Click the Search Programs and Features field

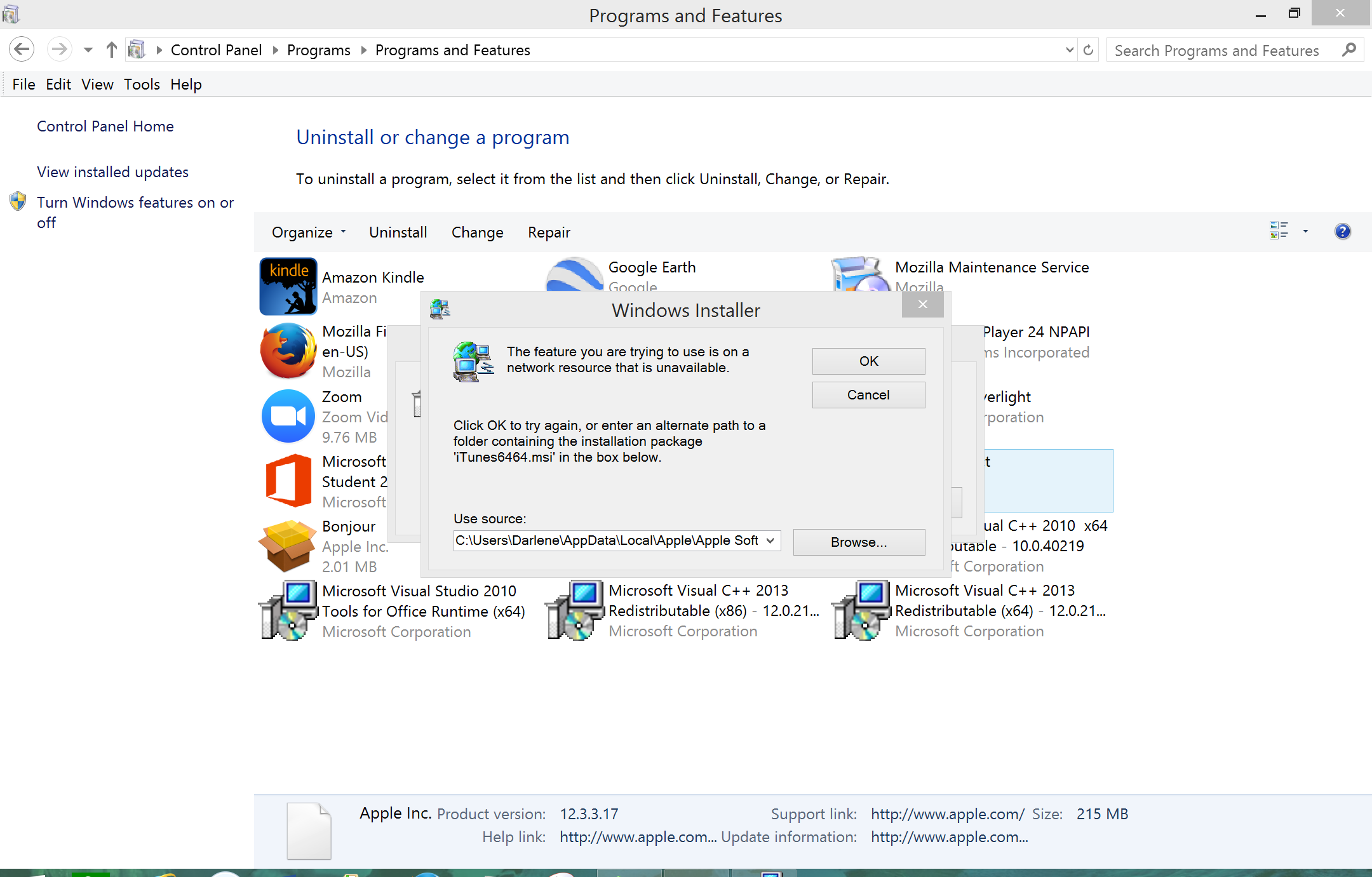coord(1216,51)
